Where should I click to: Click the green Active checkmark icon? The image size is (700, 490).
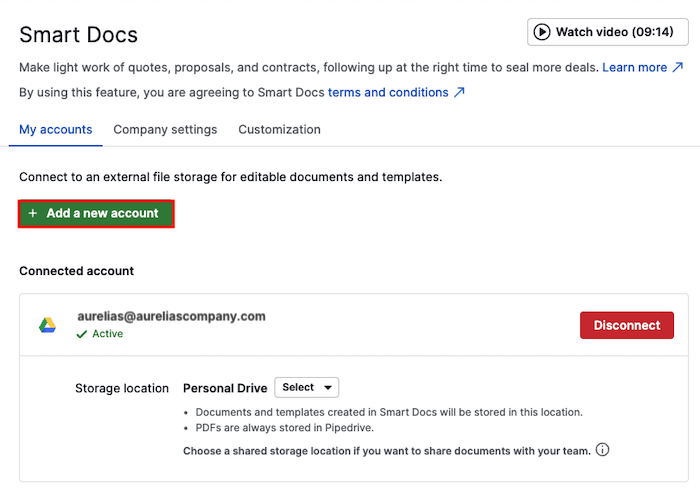coord(82,334)
